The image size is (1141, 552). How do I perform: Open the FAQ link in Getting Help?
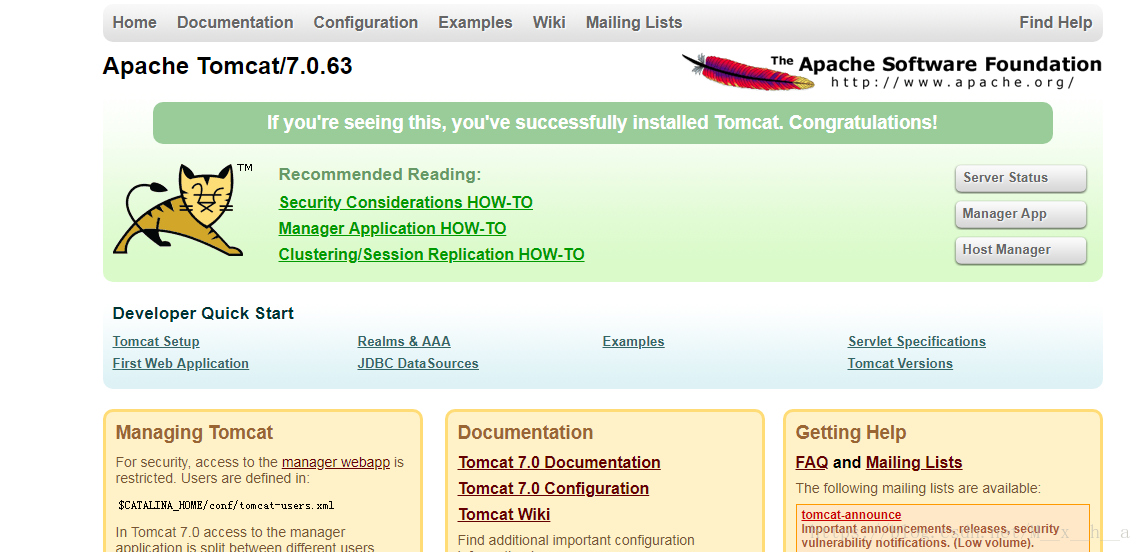click(x=812, y=463)
